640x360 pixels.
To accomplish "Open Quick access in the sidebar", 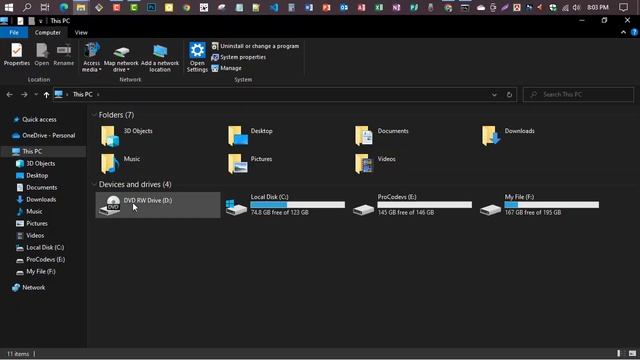I will coord(39,120).
